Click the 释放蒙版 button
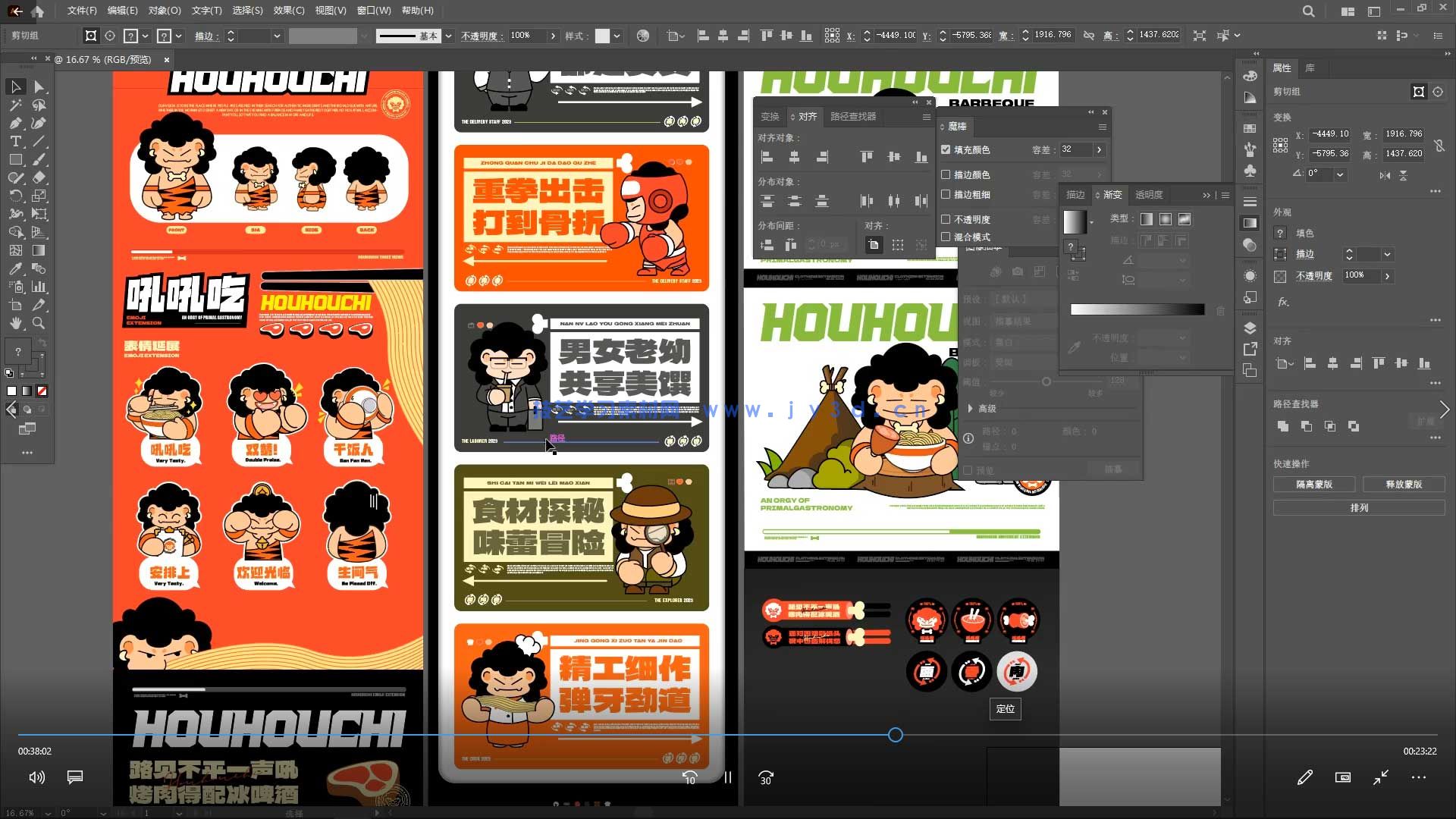The image size is (1456, 819). [1403, 484]
